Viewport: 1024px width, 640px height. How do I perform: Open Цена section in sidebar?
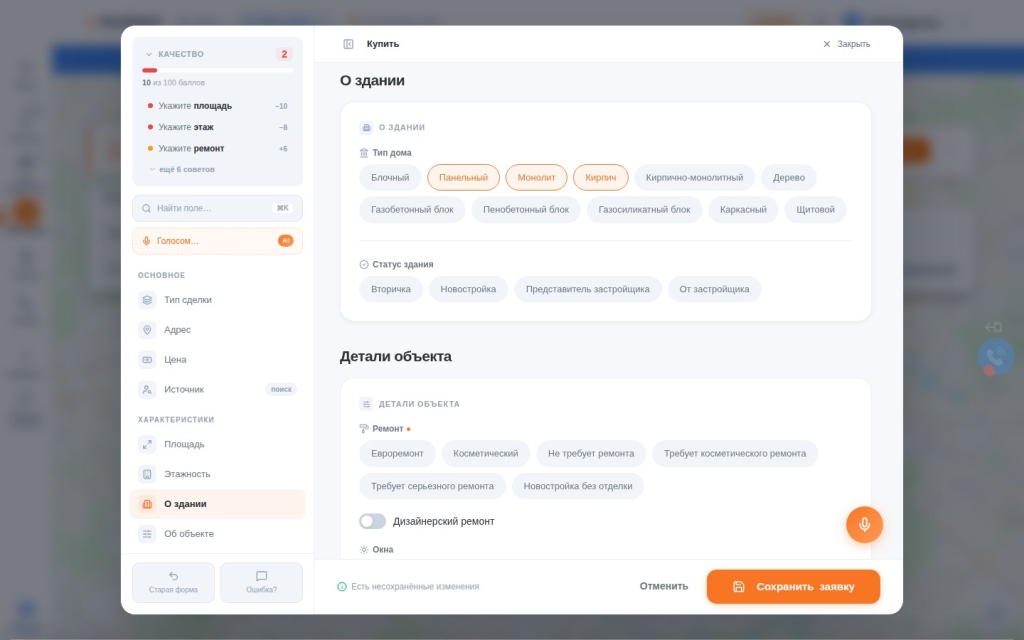[x=217, y=360]
